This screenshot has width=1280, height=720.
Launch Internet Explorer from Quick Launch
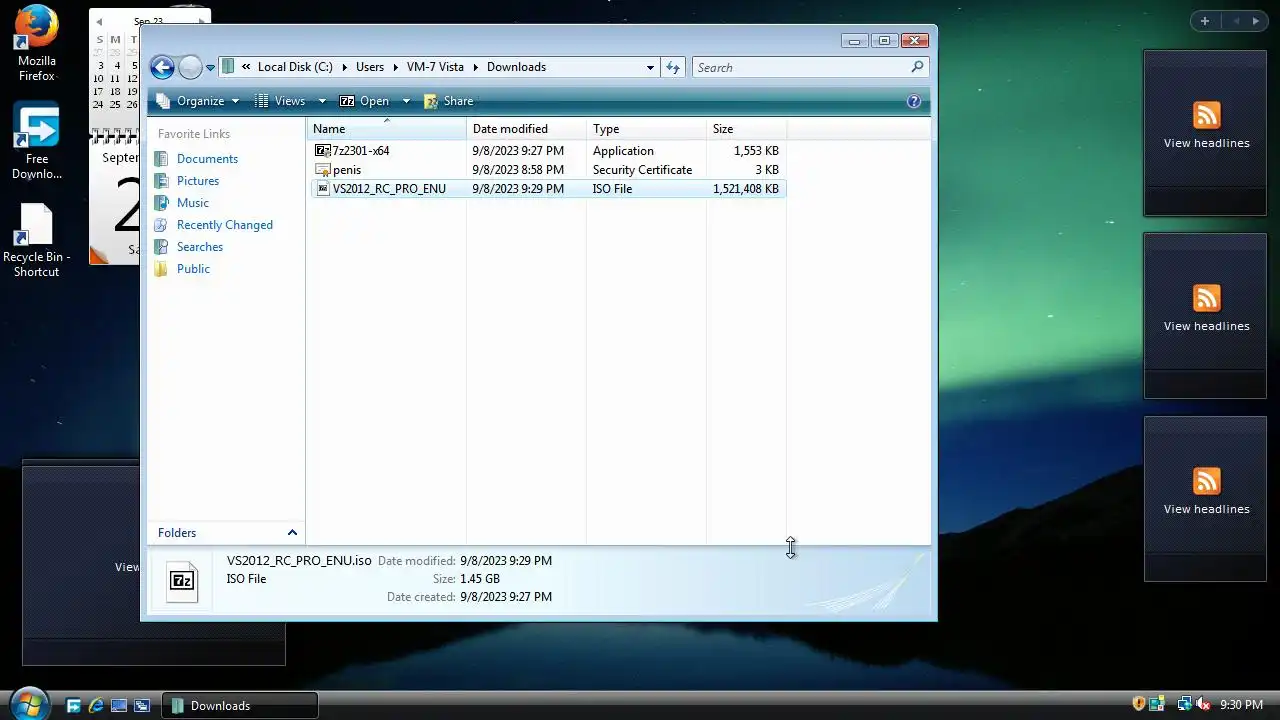click(96, 706)
